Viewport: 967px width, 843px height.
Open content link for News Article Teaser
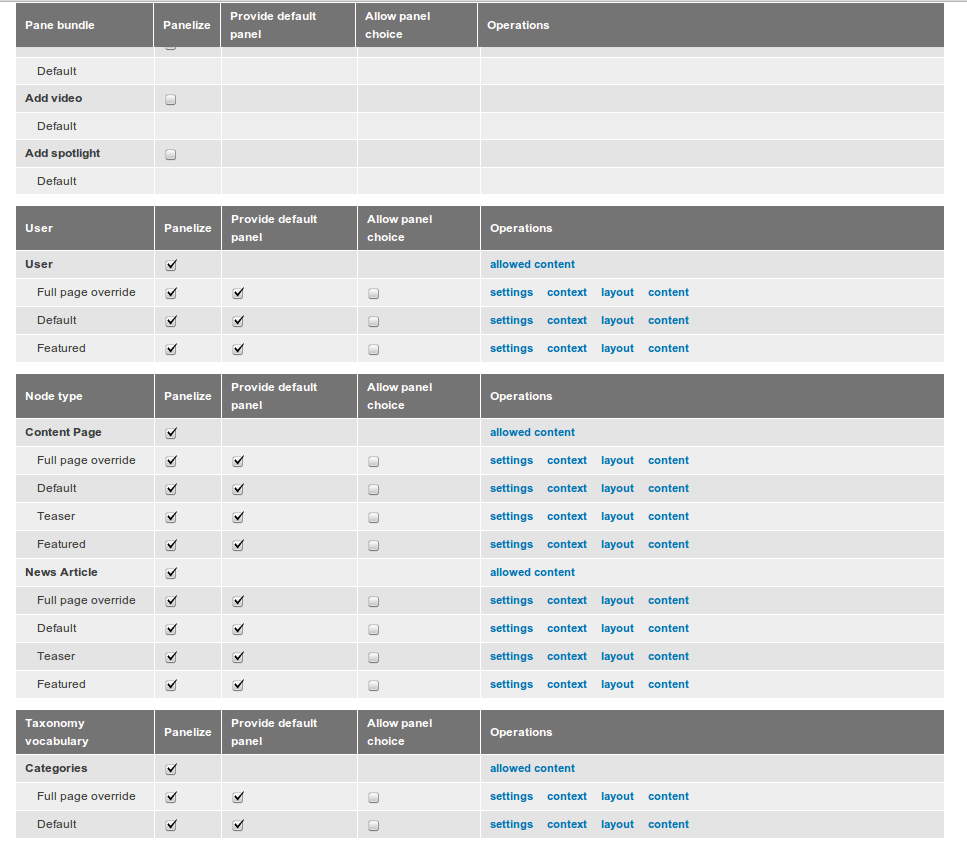pos(669,656)
